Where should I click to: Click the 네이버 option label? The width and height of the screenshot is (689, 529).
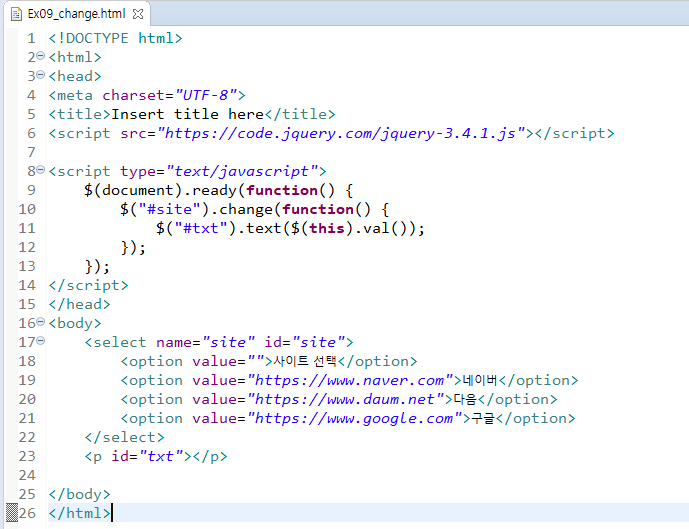point(480,380)
